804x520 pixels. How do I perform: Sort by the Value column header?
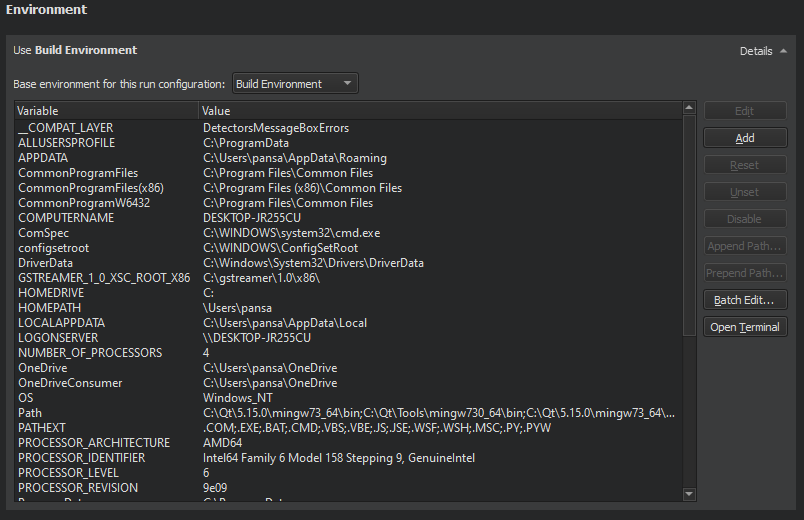pos(438,111)
